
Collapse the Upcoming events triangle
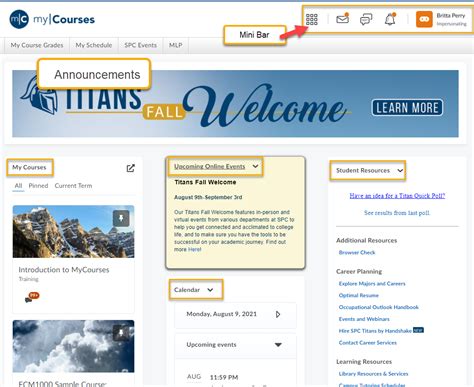pyautogui.click(x=278, y=345)
